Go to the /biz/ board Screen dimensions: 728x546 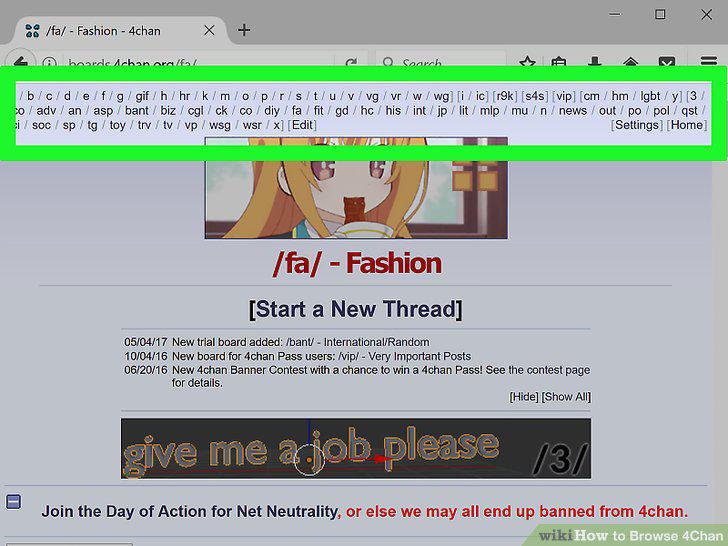click(168, 110)
